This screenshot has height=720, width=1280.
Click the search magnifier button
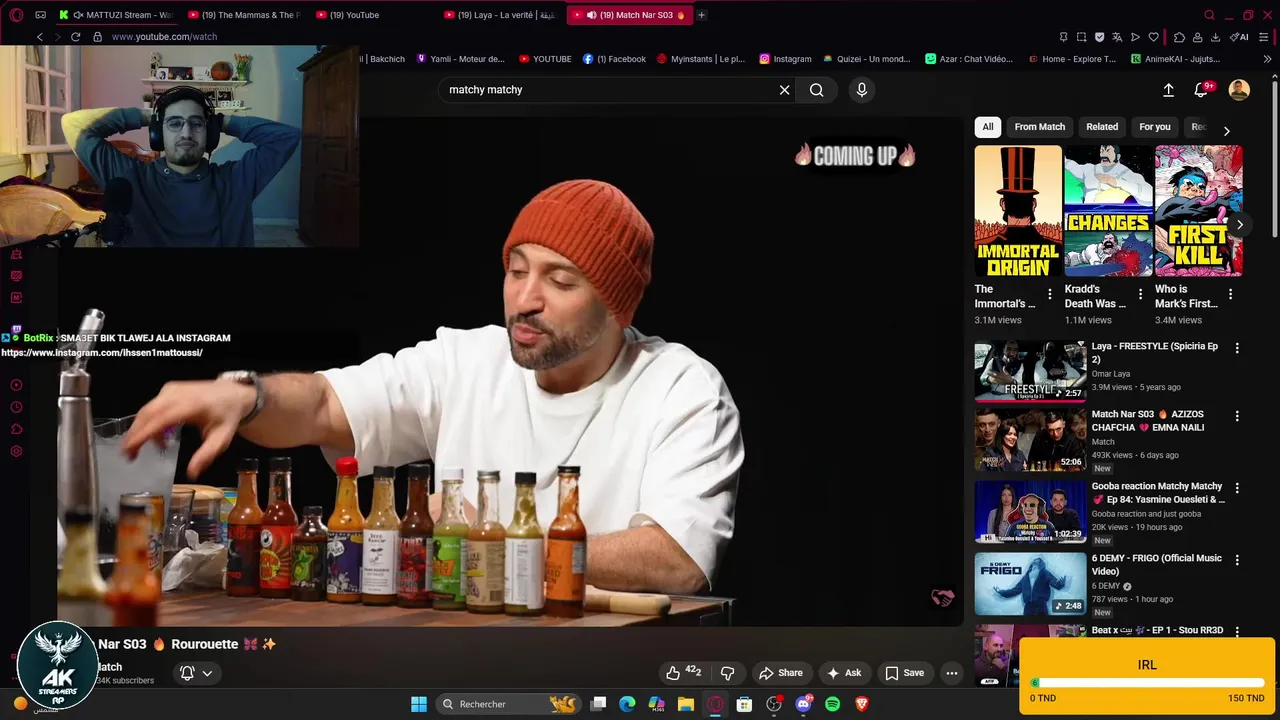[x=816, y=90]
